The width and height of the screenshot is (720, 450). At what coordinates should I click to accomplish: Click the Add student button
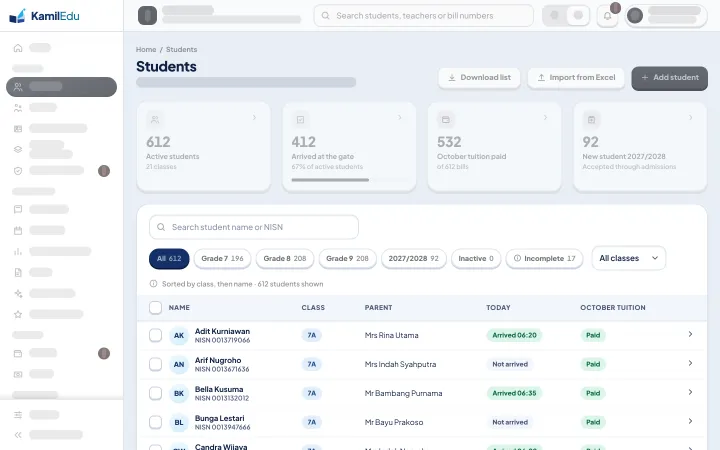[x=669, y=78]
